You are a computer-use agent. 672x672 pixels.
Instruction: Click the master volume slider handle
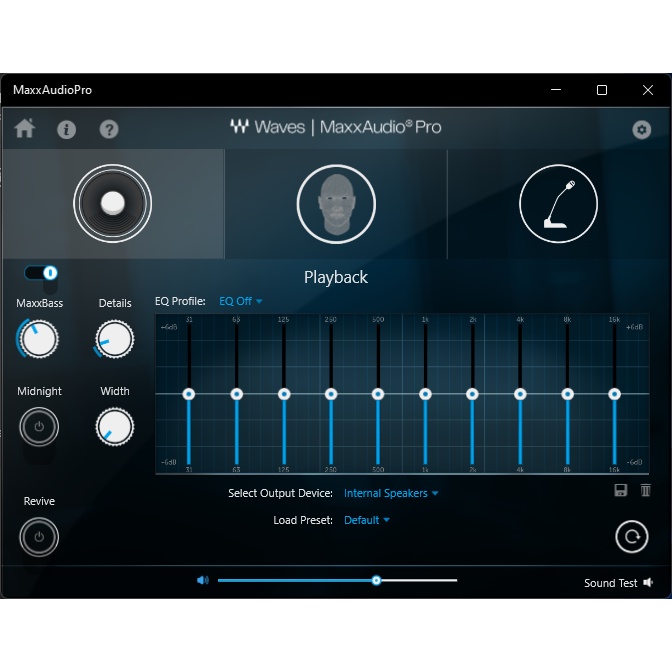tap(376, 580)
